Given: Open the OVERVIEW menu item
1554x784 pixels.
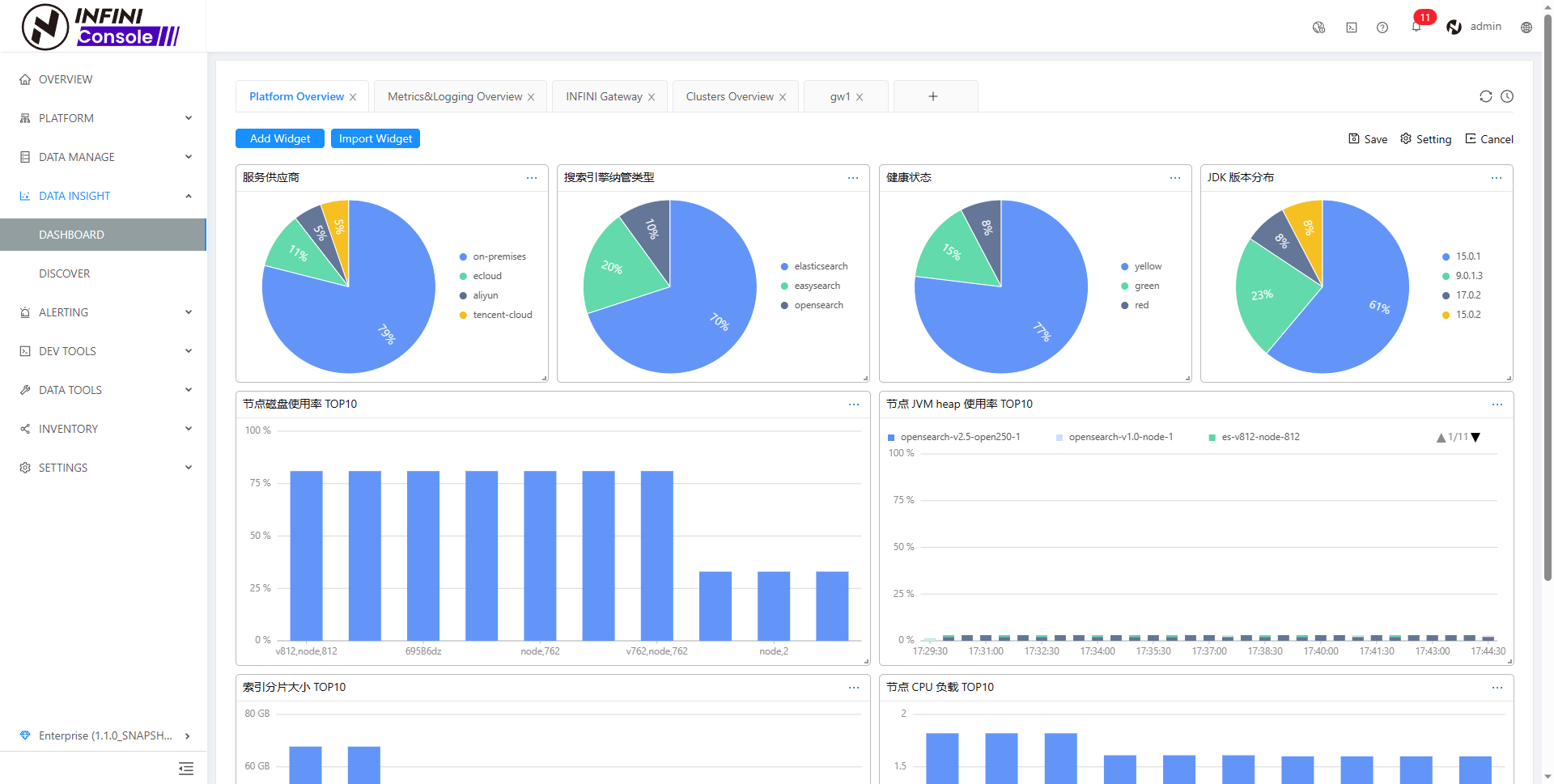Looking at the screenshot, I should (x=104, y=79).
